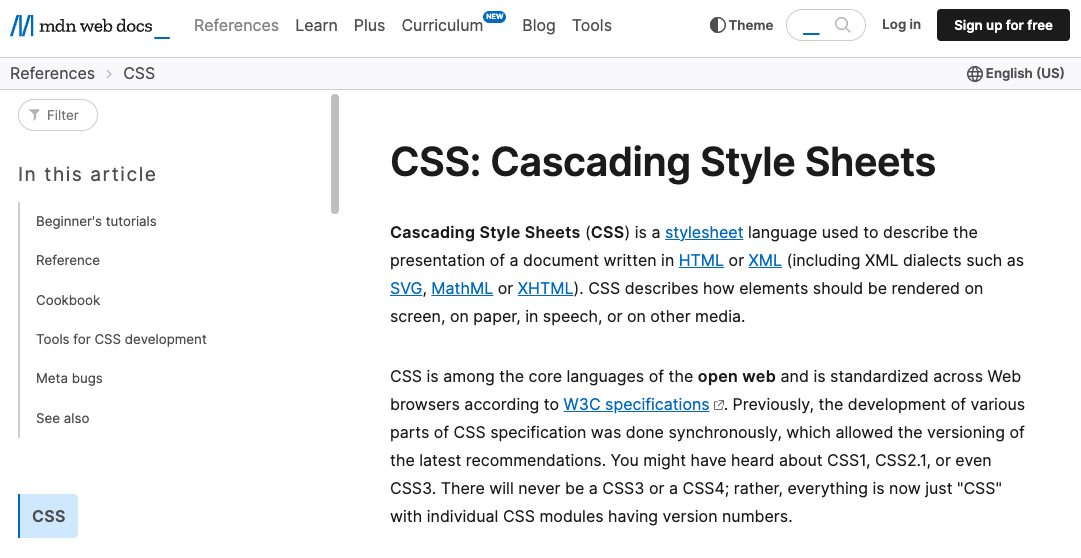Click the sidebar vertical scrollbar
The height and width of the screenshot is (558, 1081).
[x=335, y=154]
